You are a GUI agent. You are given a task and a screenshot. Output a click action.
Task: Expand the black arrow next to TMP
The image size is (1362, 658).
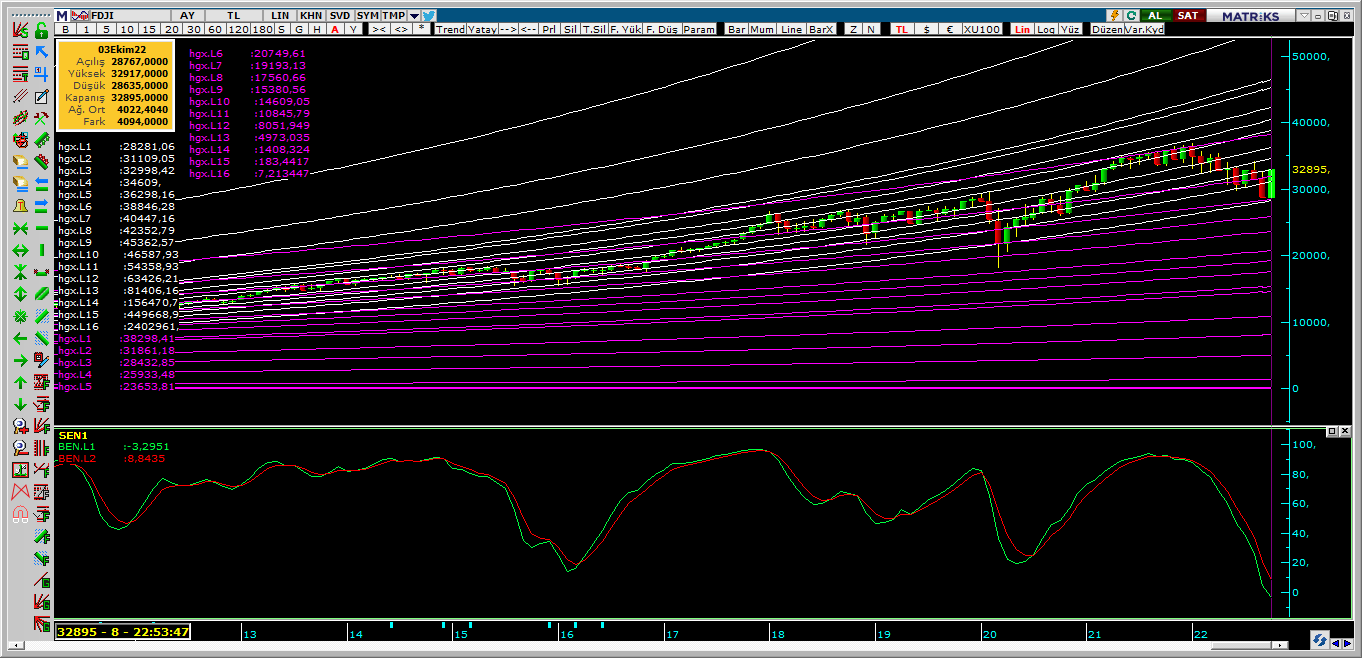click(414, 16)
